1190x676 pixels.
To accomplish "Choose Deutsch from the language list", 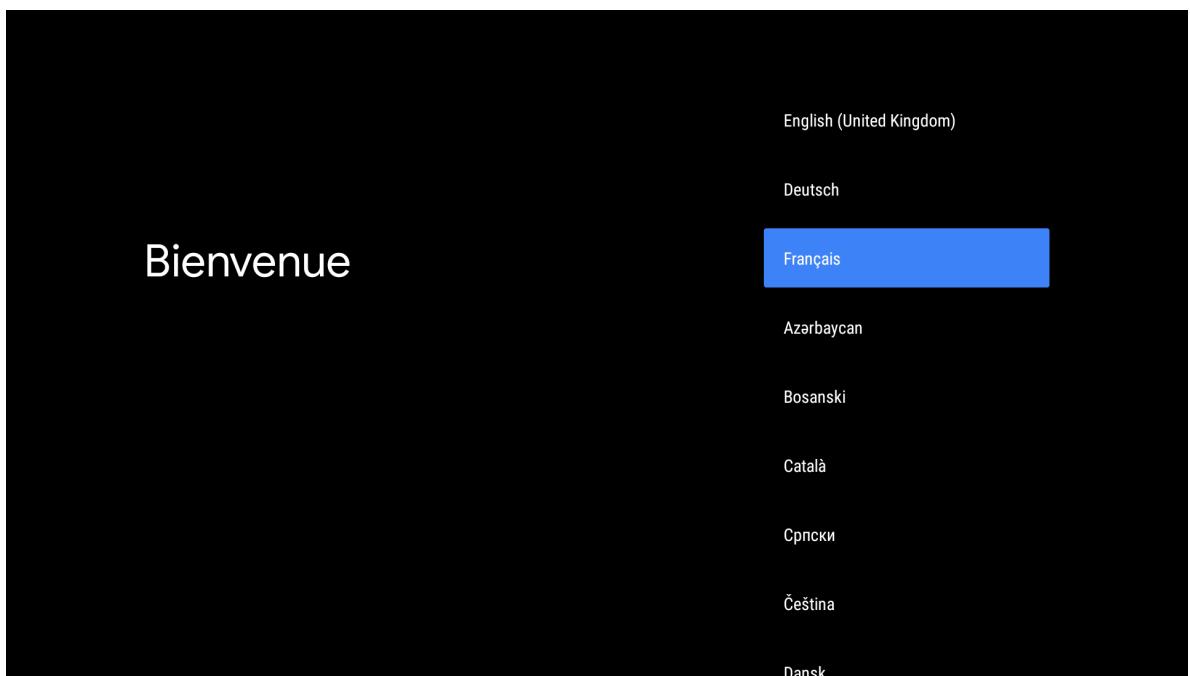I will click(x=906, y=190).
